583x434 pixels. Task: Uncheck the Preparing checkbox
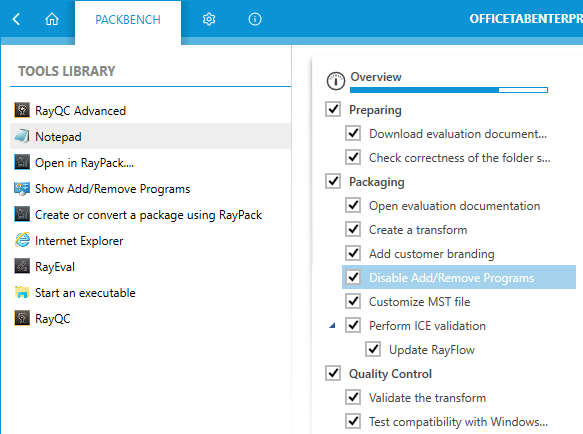pyautogui.click(x=333, y=109)
